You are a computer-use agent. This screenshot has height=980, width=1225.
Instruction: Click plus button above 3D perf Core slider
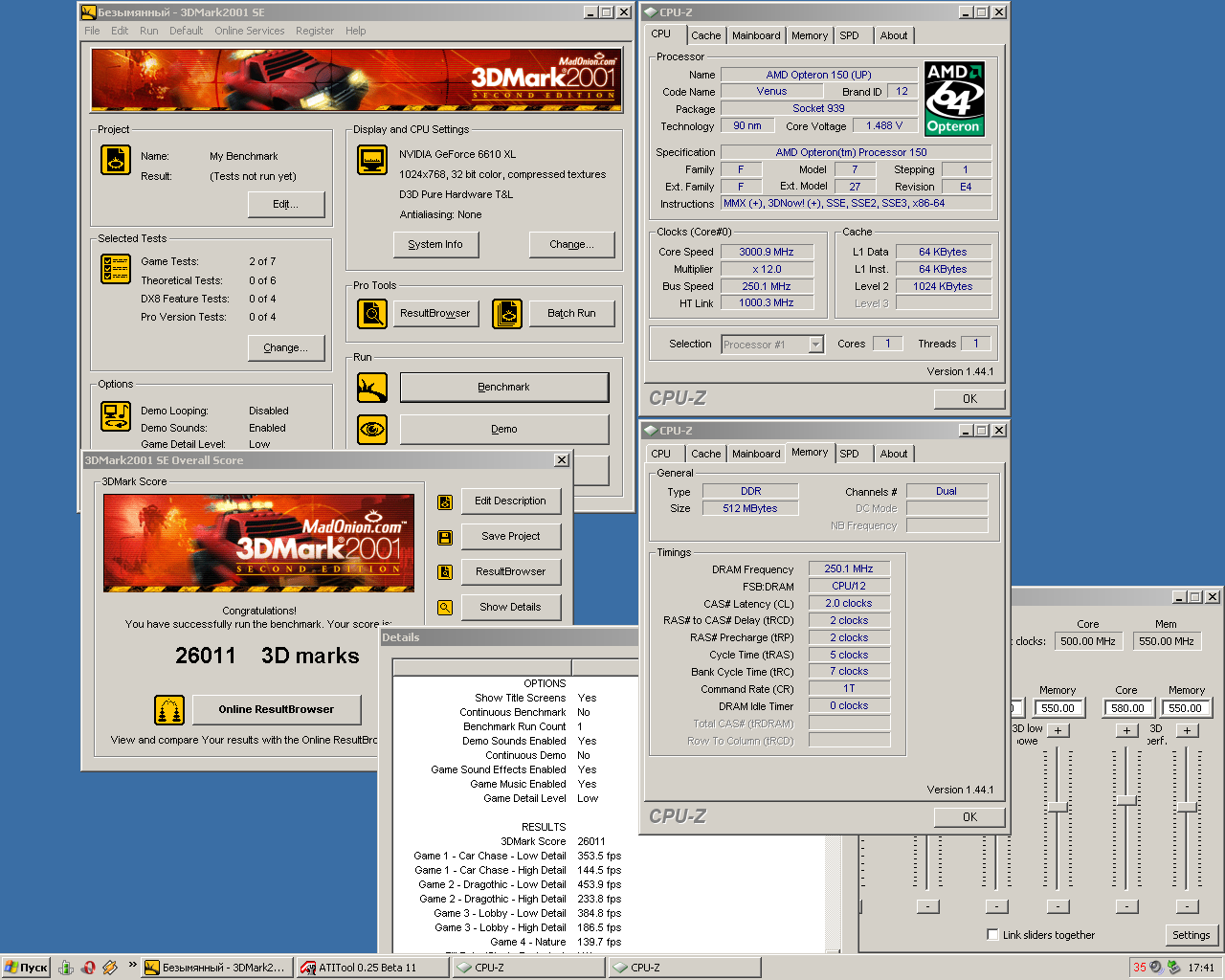click(1127, 730)
